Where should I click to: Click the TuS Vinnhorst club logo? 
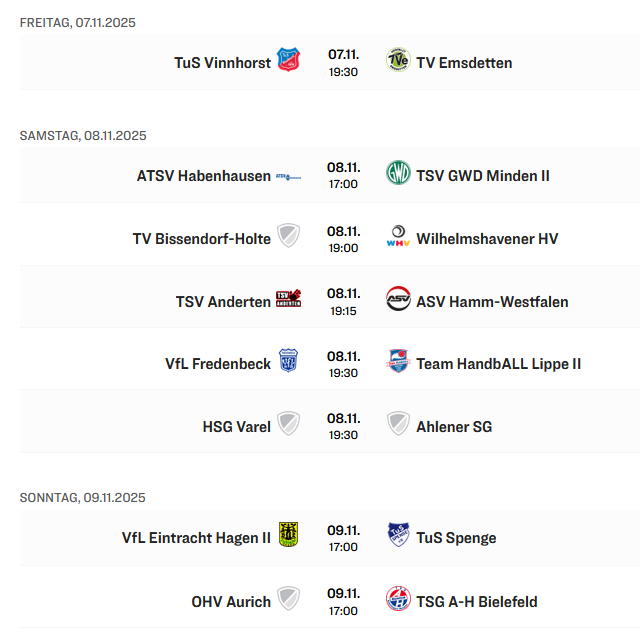coord(288,61)
